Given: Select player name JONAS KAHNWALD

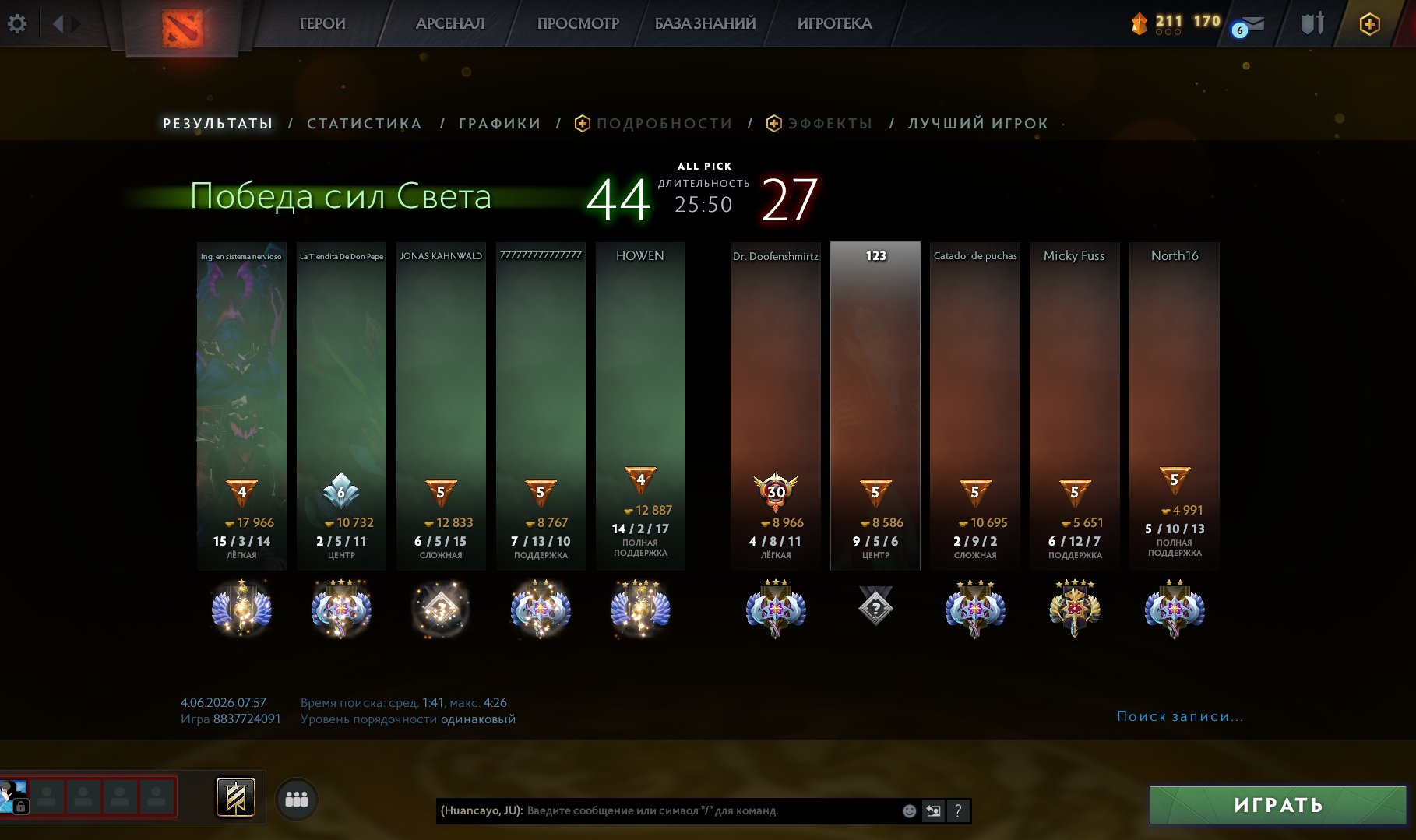Looking at the screenshot, I should click(441, 256).
